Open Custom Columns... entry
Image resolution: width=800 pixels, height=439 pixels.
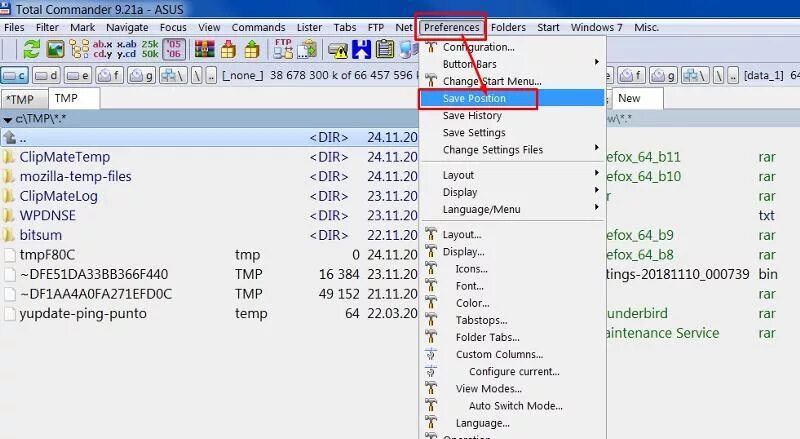(x=512, y=354)
